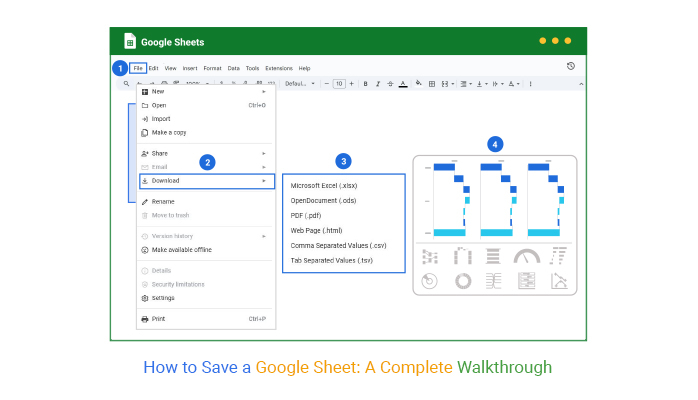The height and width of the screenshot is (400, 698).
Task: Open the Download submenu entry
Action: coord(207,181)
